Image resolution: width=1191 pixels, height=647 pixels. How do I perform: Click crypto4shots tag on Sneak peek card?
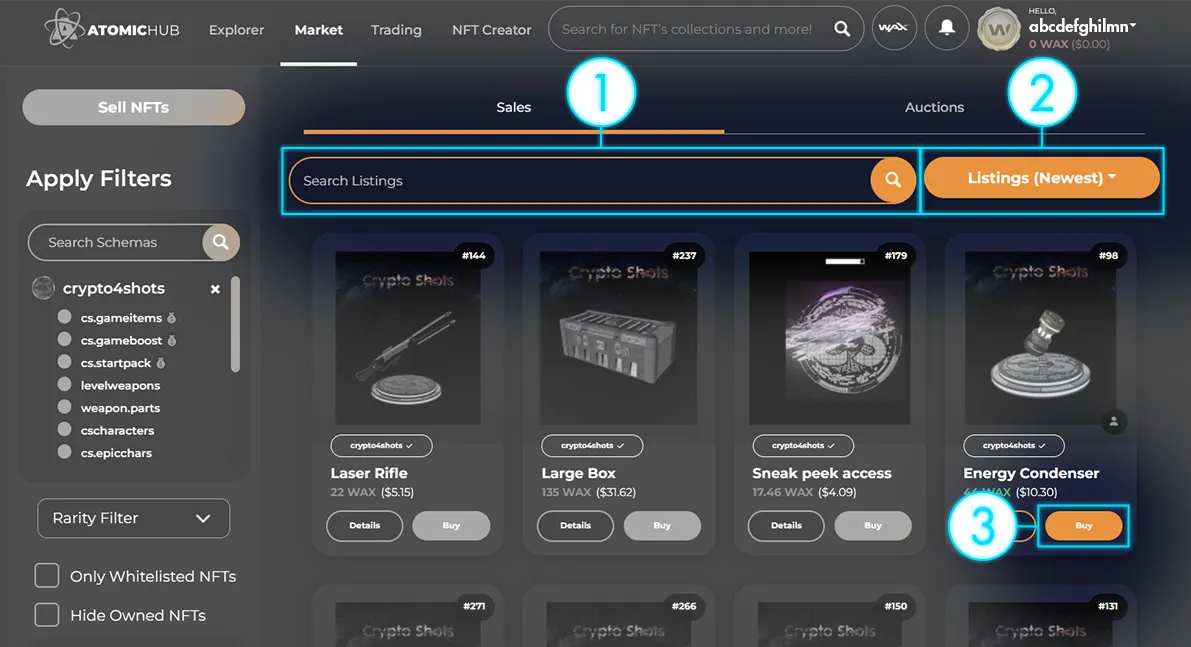[803, 446]
